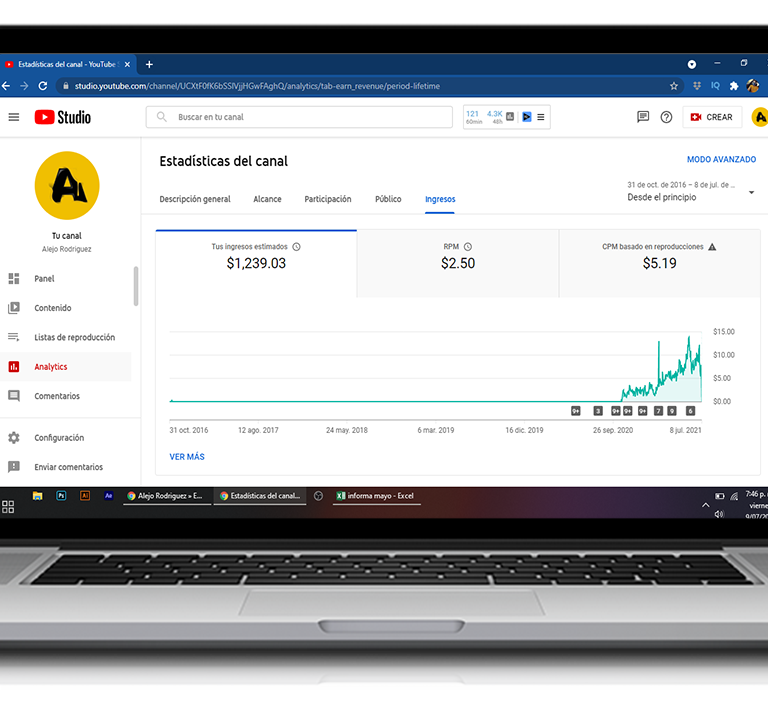Image resolution: width=768 pixels, height=720 pixels.
Task: Switch to 'Alejo Rodriguez » E...' Chrome window
Action: point(167,496)
